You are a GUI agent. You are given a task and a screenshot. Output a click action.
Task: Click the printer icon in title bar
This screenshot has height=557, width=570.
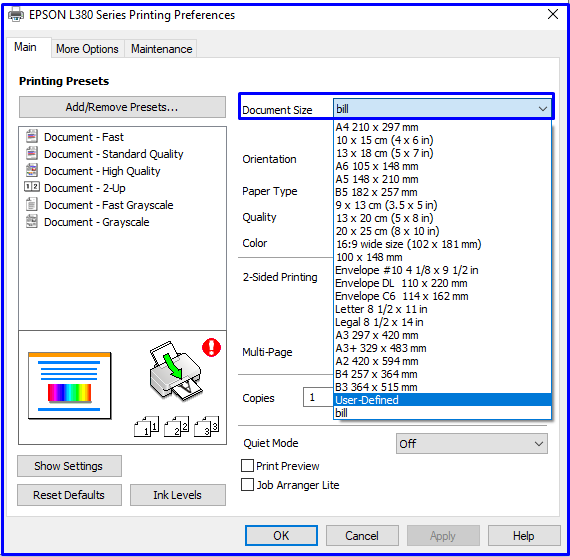pos(16,15)
